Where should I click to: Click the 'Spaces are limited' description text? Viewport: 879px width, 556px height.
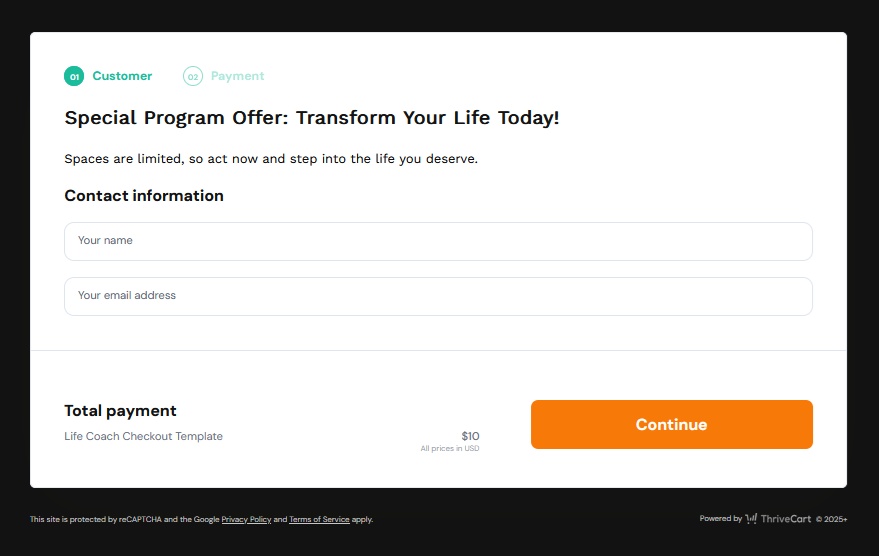pyautogui.click(x=271, y=159)
